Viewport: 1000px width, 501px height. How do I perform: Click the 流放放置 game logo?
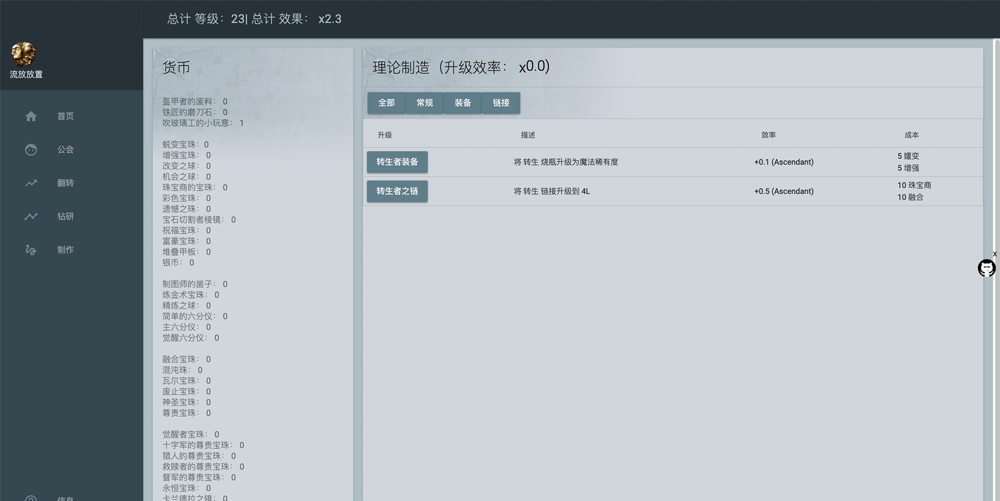24,55
